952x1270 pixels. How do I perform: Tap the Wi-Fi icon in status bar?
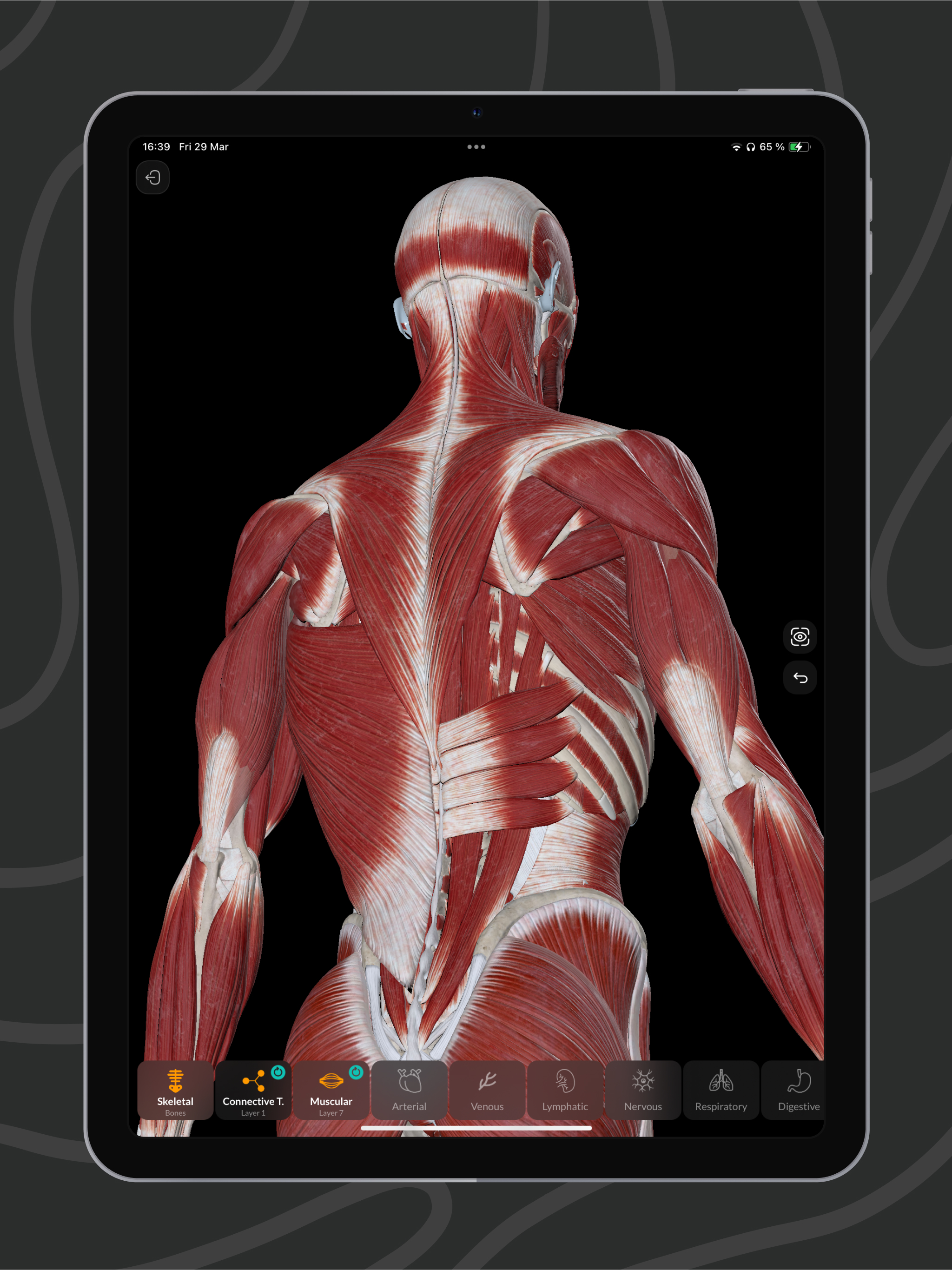tap(736, 147)
